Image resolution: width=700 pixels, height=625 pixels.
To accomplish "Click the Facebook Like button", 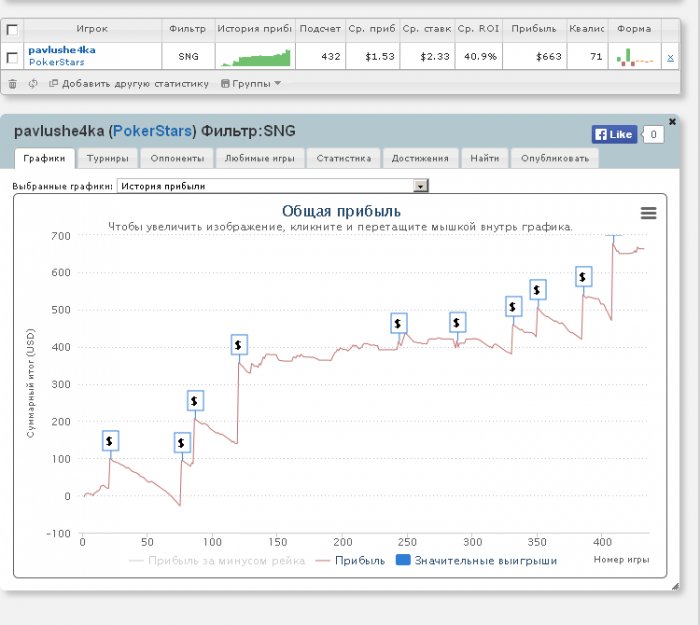I will [x=614, y=134].
